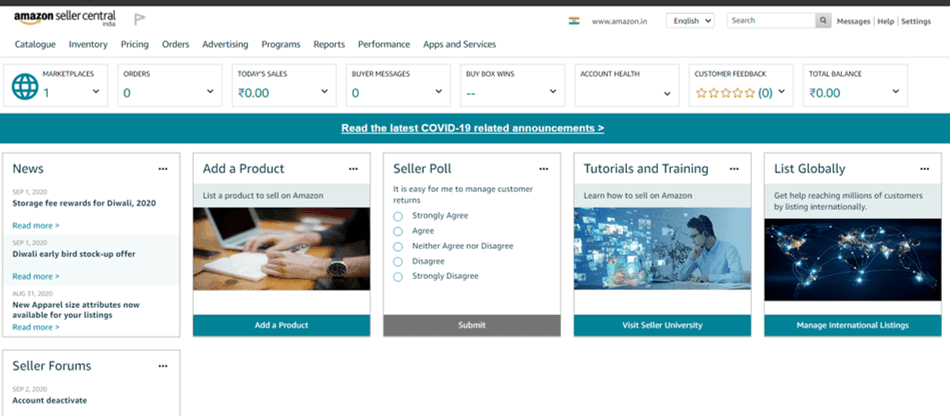Click the Customer Feedback star rating

tap(725, 93)
